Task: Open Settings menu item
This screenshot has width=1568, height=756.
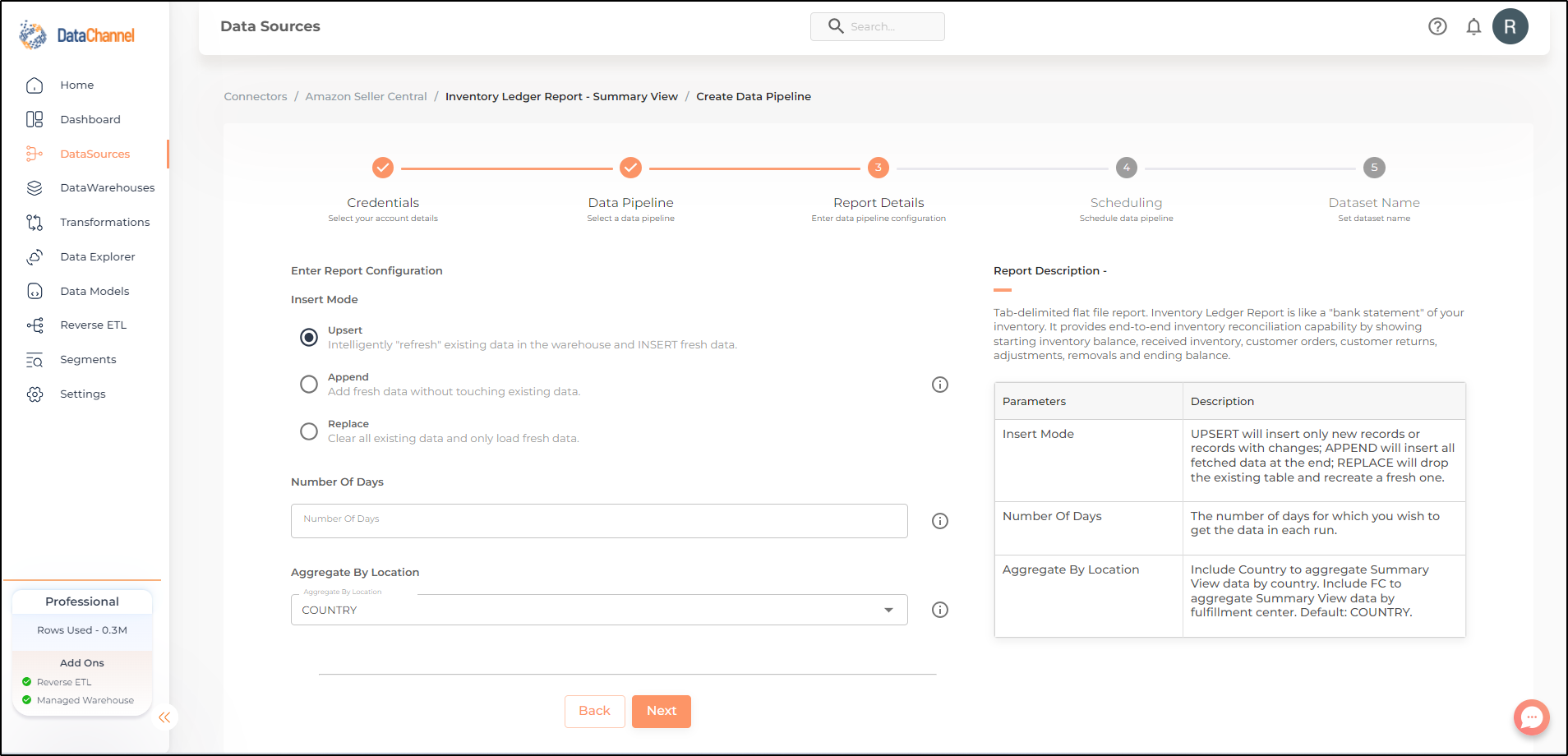Action: pos(83,394)
